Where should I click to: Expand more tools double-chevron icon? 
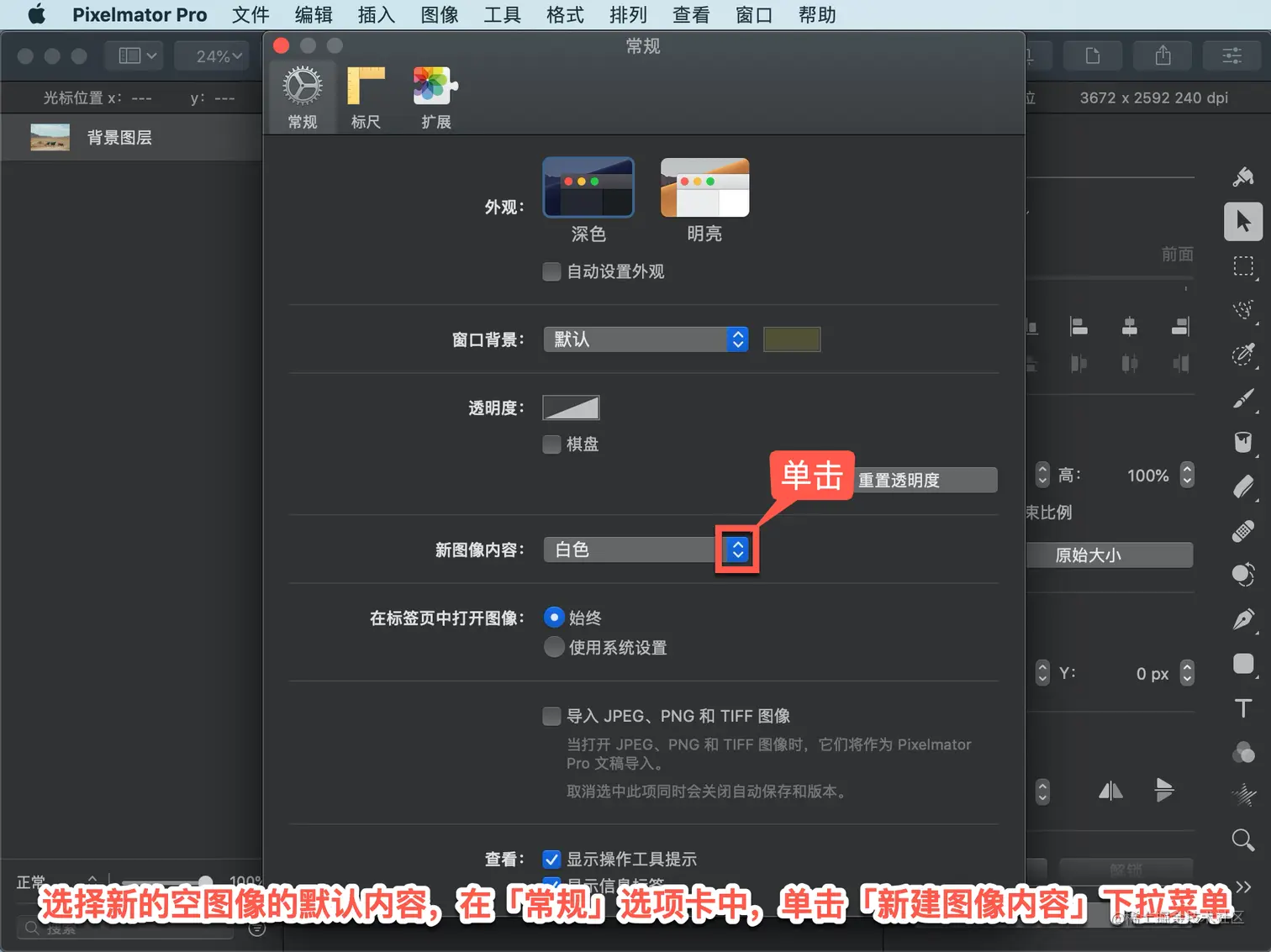click(x=1243, y=886)
